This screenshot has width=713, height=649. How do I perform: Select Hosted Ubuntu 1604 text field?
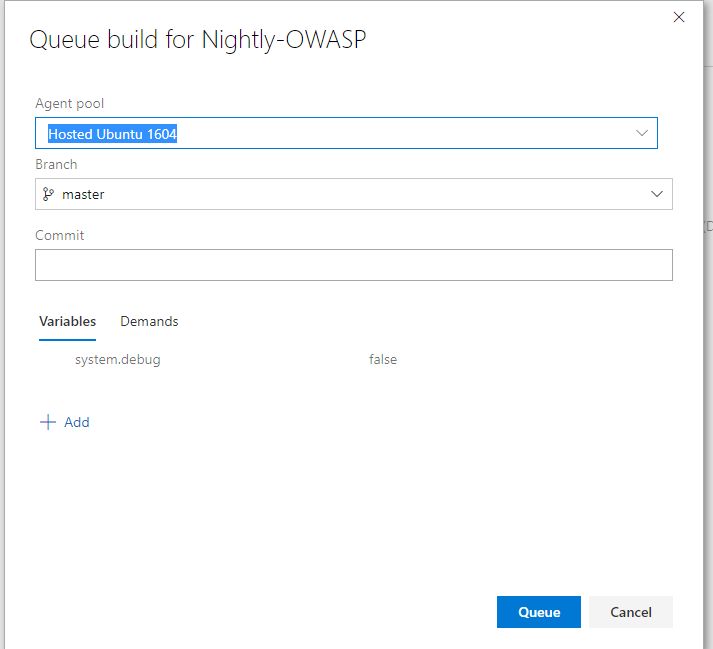[346, 133]
